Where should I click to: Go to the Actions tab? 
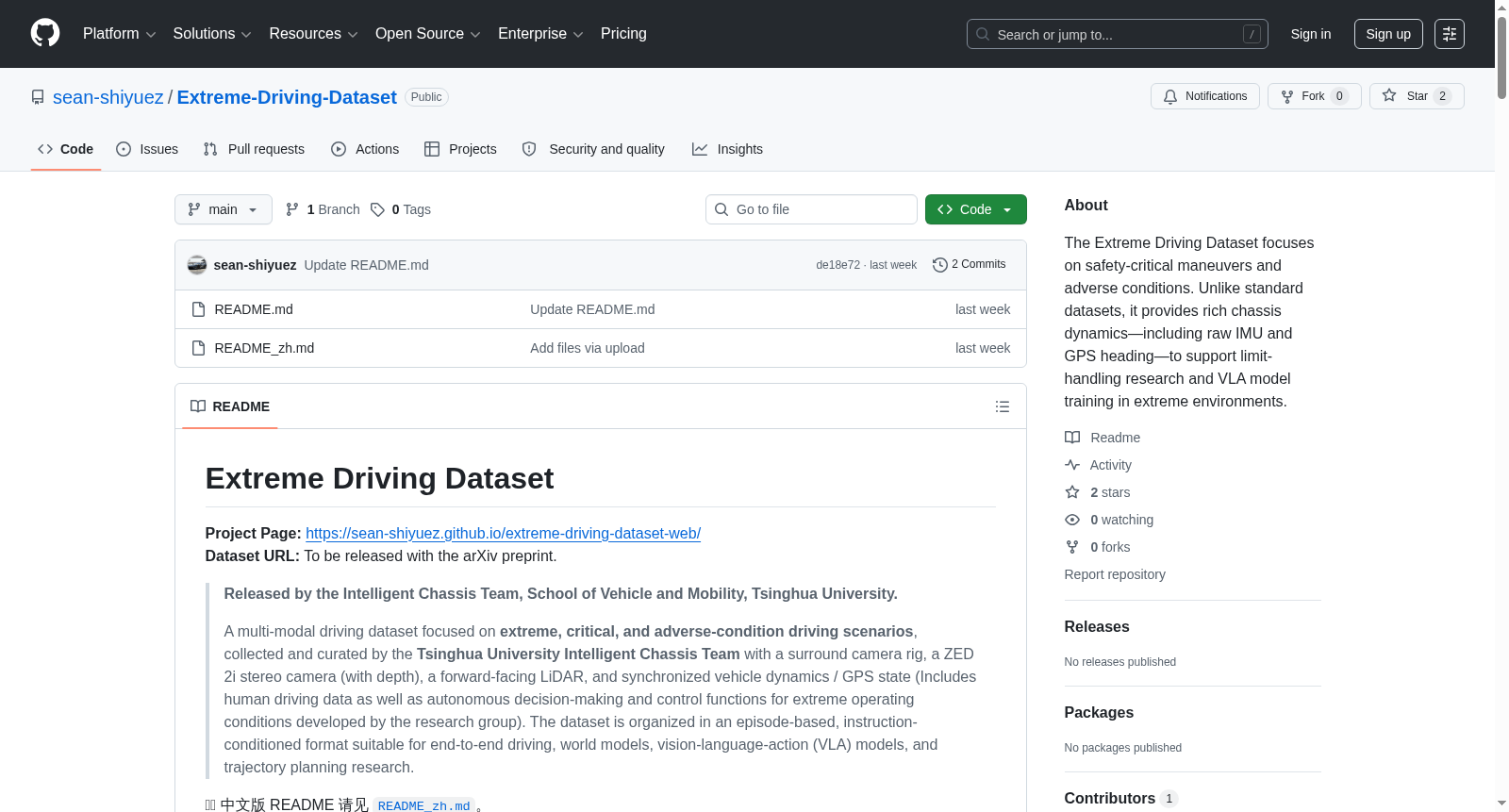[365, 149]
